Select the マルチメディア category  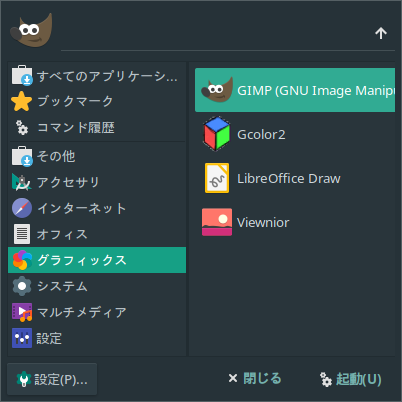click(x=97, y=312)
